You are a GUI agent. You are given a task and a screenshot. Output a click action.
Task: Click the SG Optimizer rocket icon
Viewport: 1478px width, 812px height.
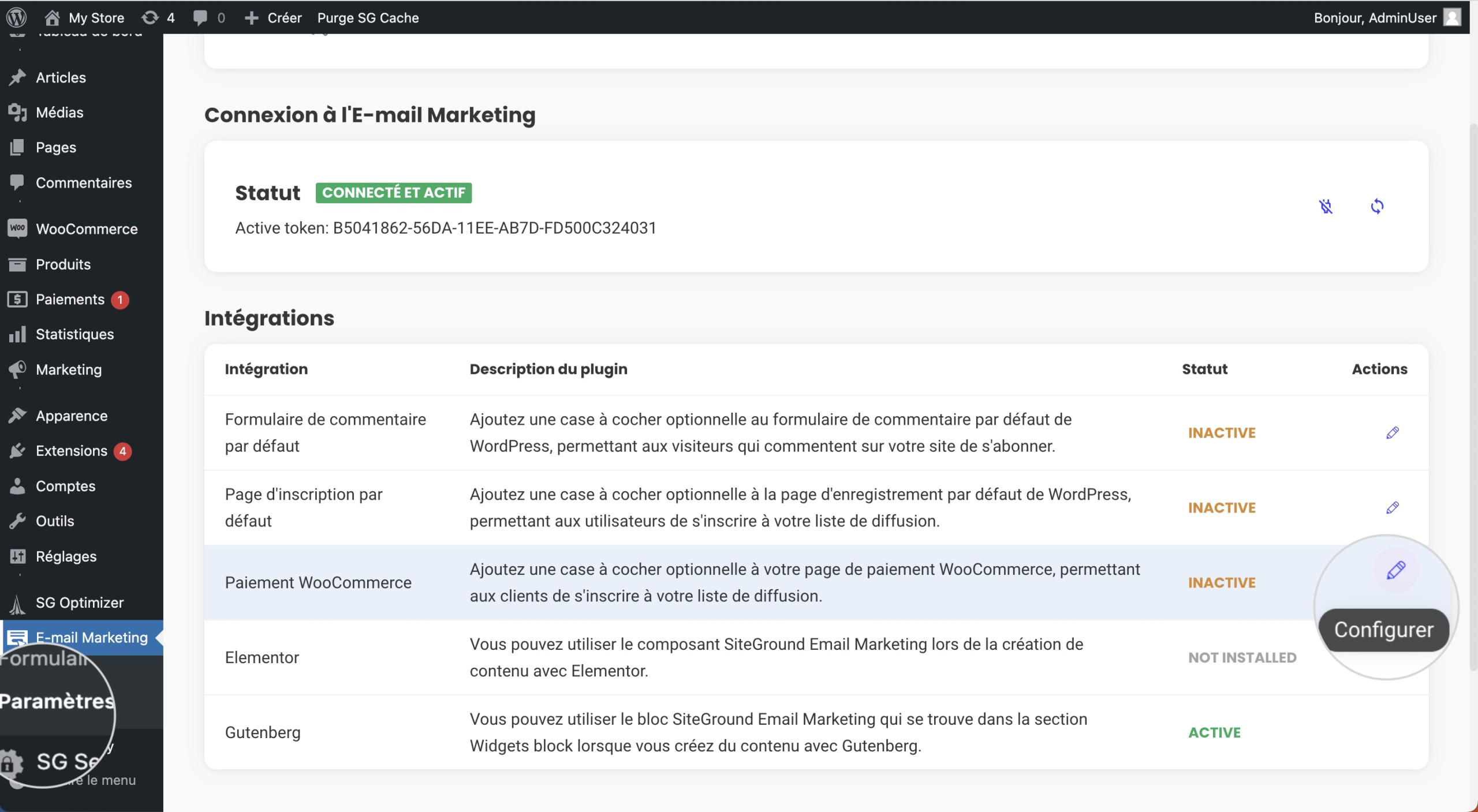pyautogui.click(x=17, y=604)
